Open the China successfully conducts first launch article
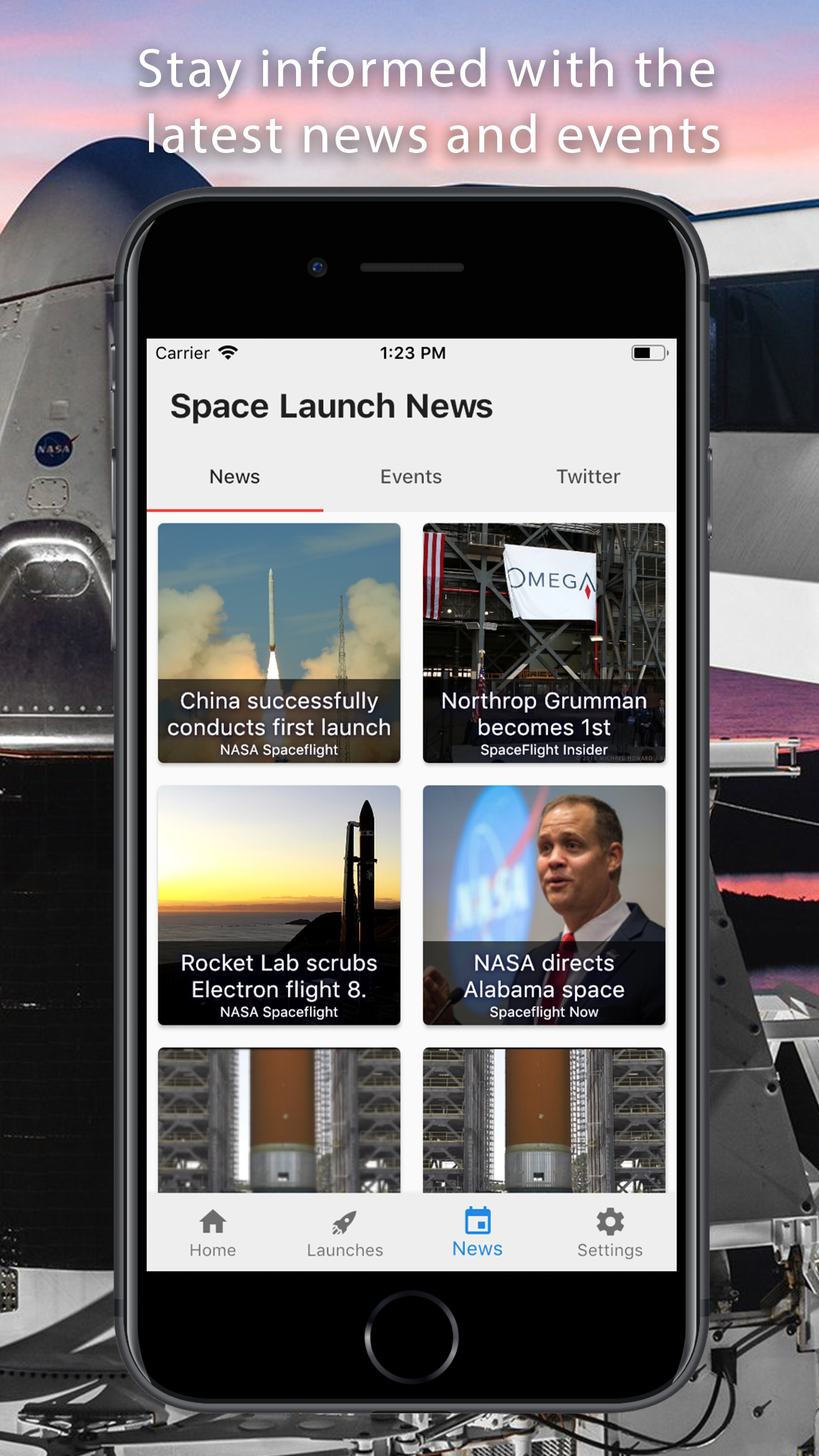The width and height of the screenshot is (819, 1456). (279, 643)
